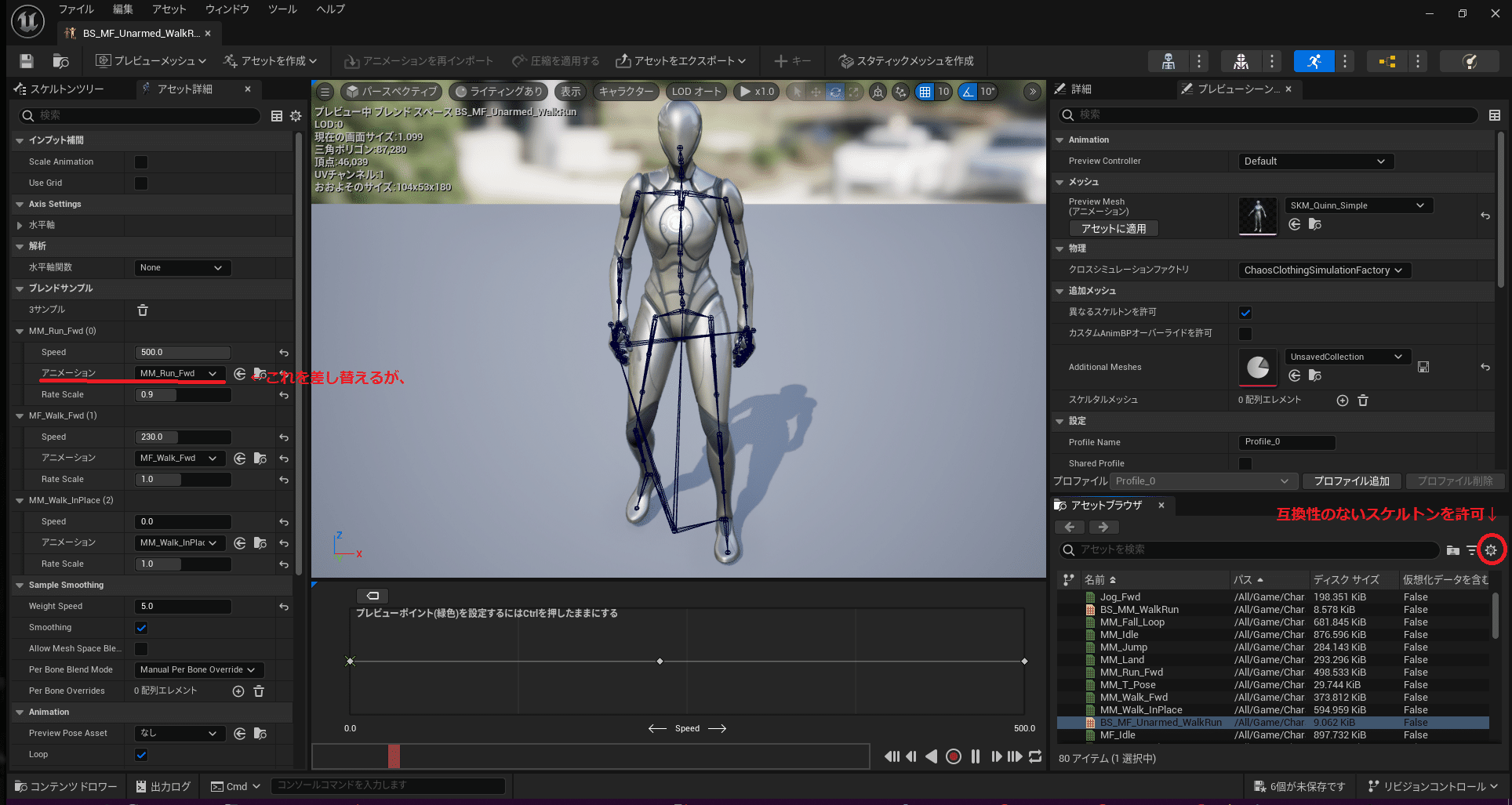
Task: Click the middle blend sample point on graph
Action: 660,662
